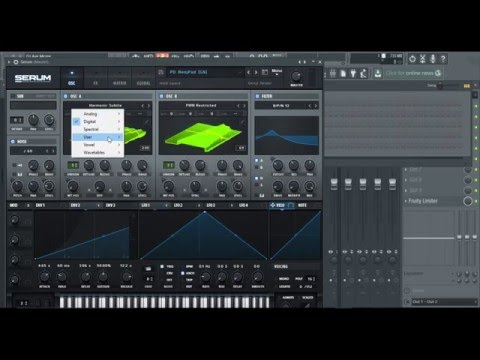Select previous filter type arrow
Screen dimensions: 480x360
(x=310, y=106)
